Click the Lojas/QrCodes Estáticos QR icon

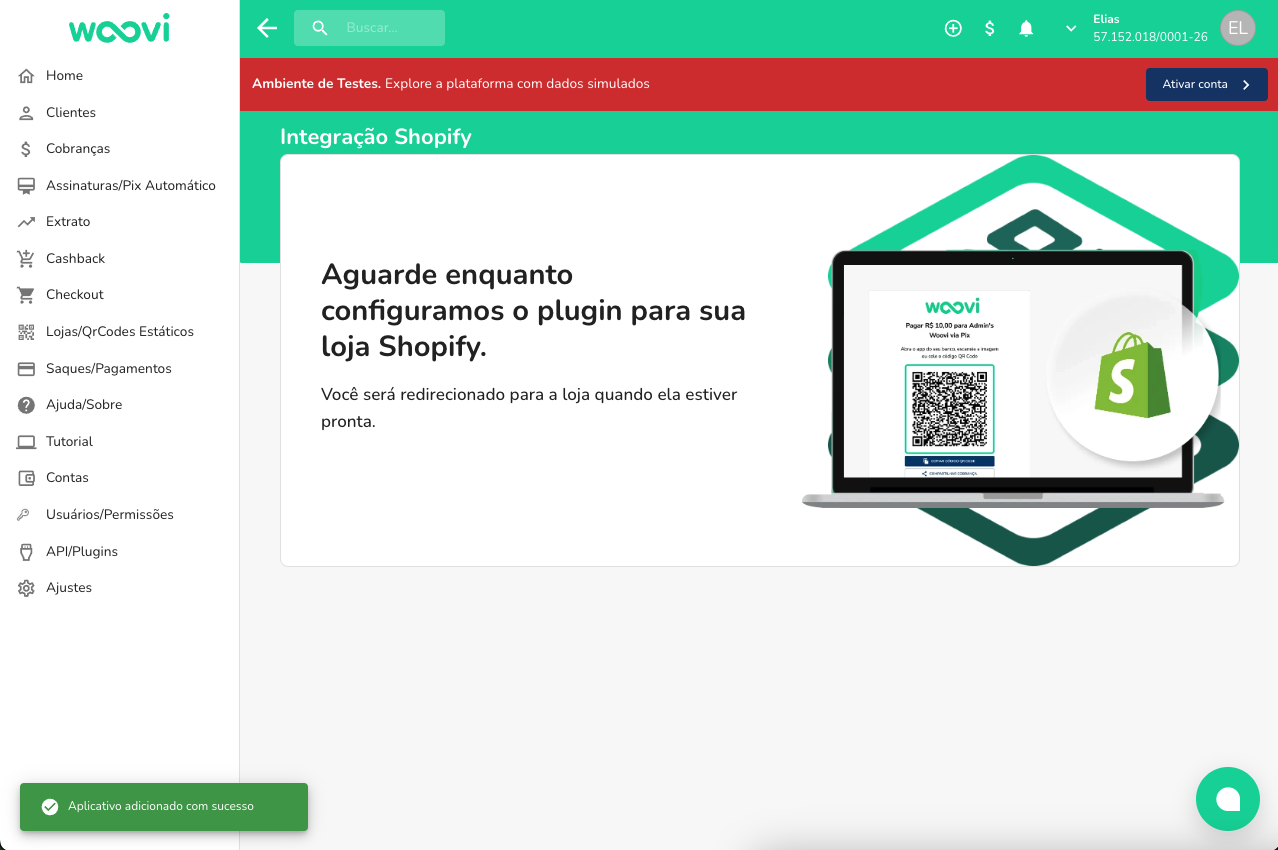[25, 331]
